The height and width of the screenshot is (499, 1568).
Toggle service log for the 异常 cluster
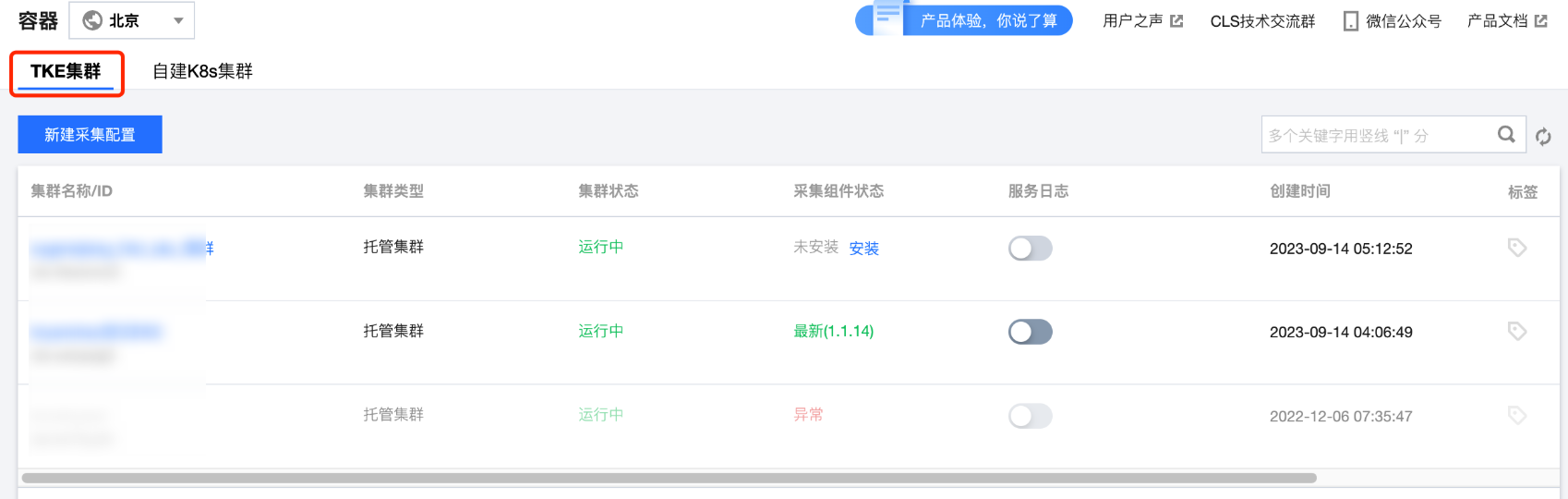tap(1030, 416)
